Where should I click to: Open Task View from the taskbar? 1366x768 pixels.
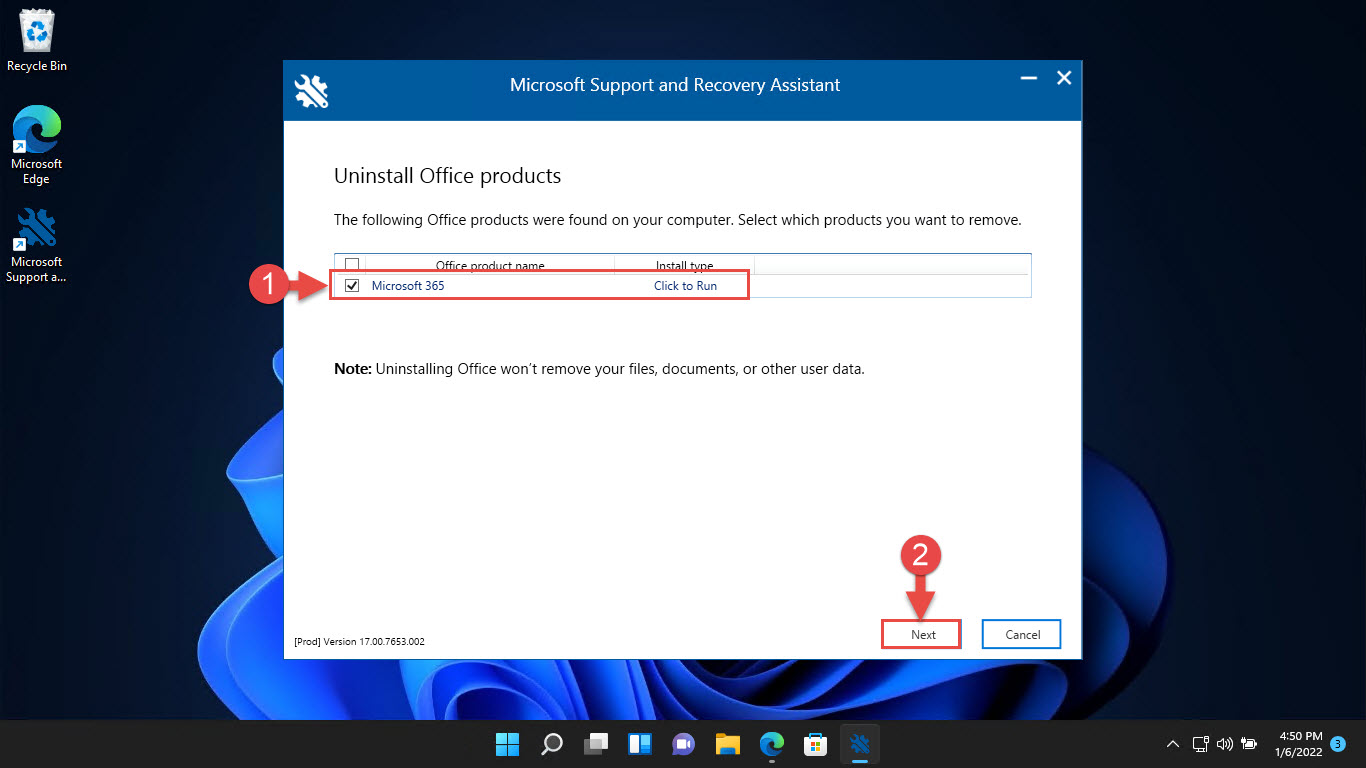[x=596, y=744]
